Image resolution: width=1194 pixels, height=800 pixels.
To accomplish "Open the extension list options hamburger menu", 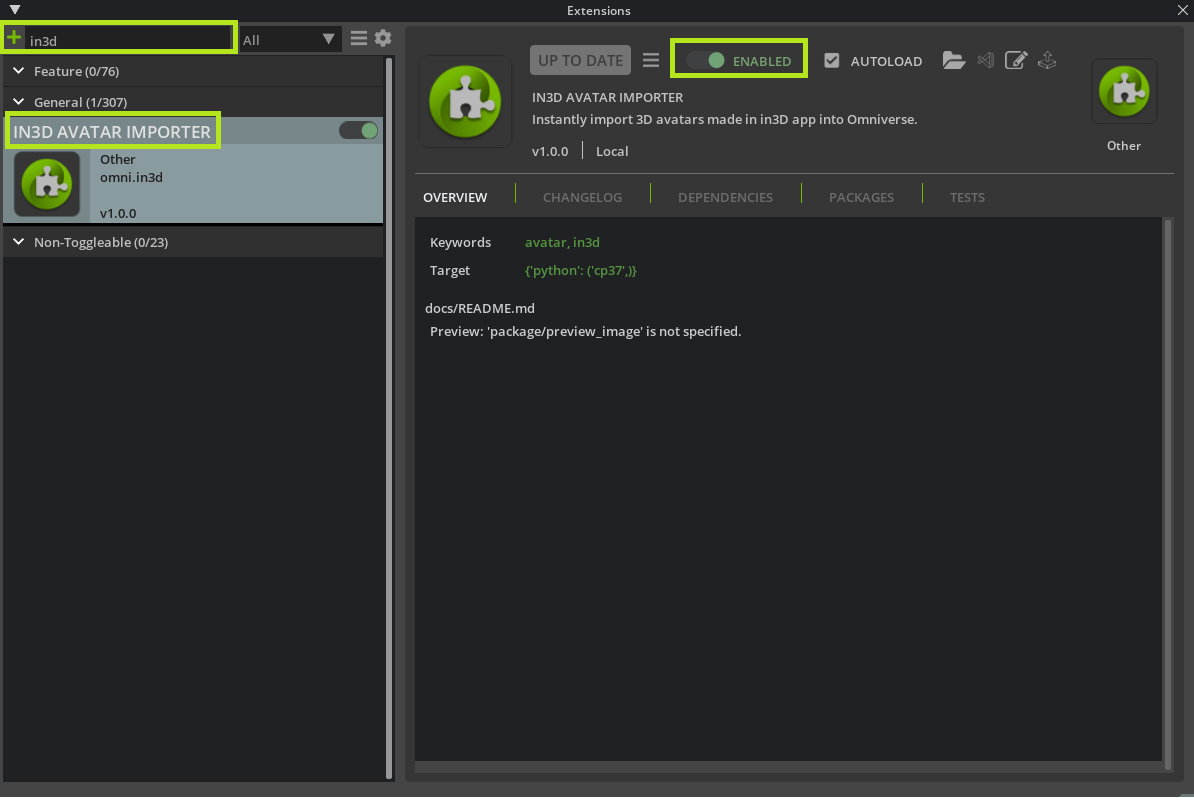I will [x=359, y=38].
